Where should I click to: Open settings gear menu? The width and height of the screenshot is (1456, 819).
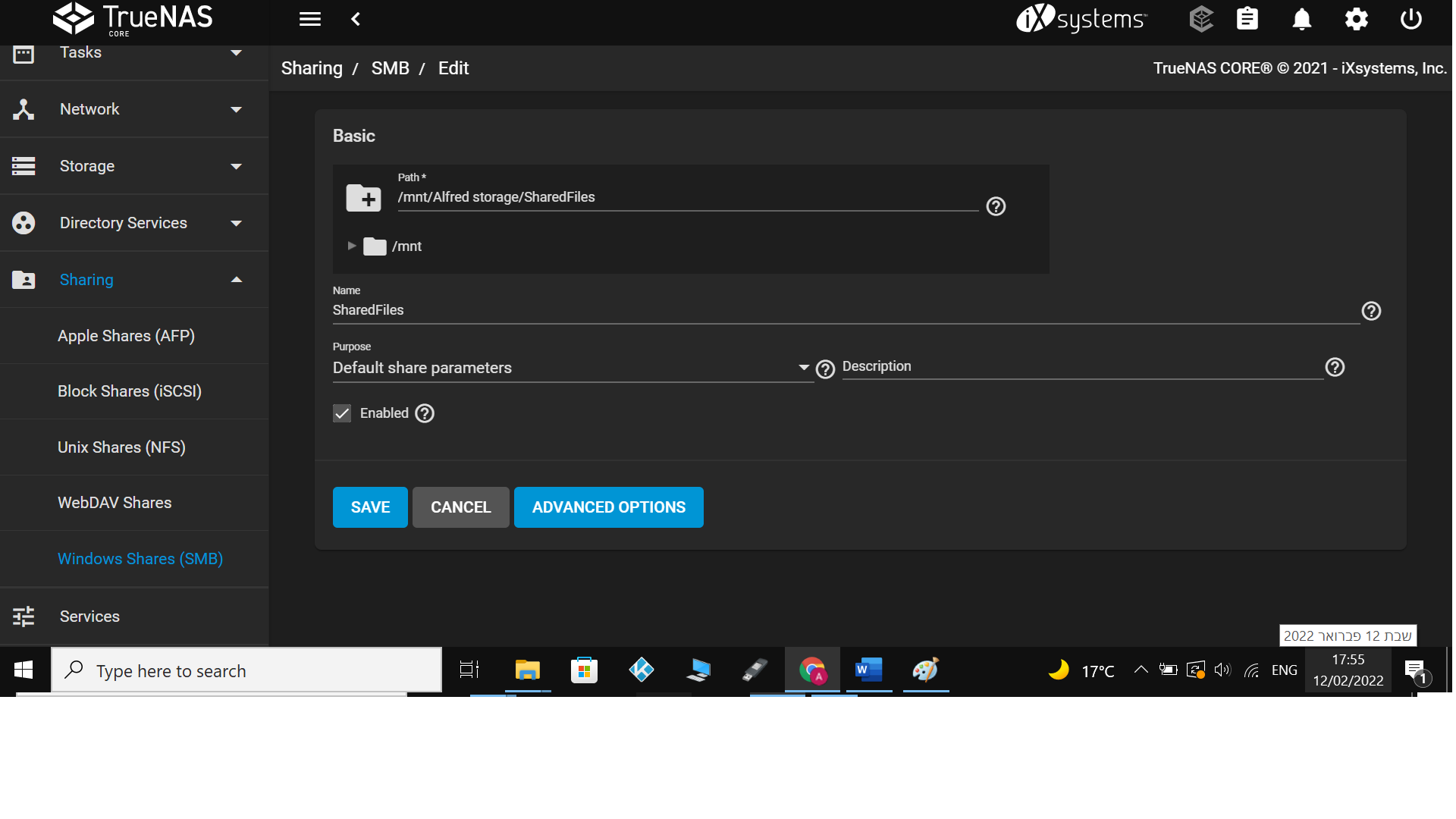[1357, 19]
